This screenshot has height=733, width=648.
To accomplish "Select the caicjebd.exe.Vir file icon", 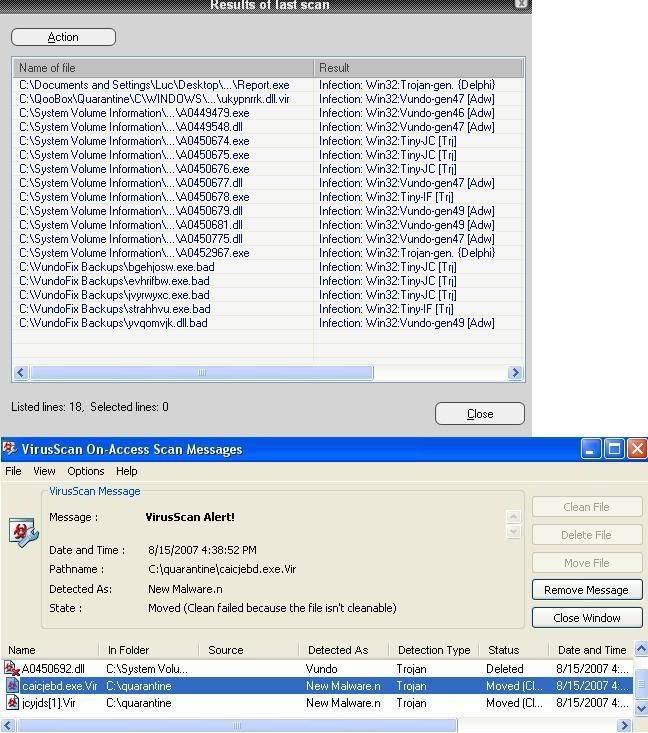I will tap(12, 686).
